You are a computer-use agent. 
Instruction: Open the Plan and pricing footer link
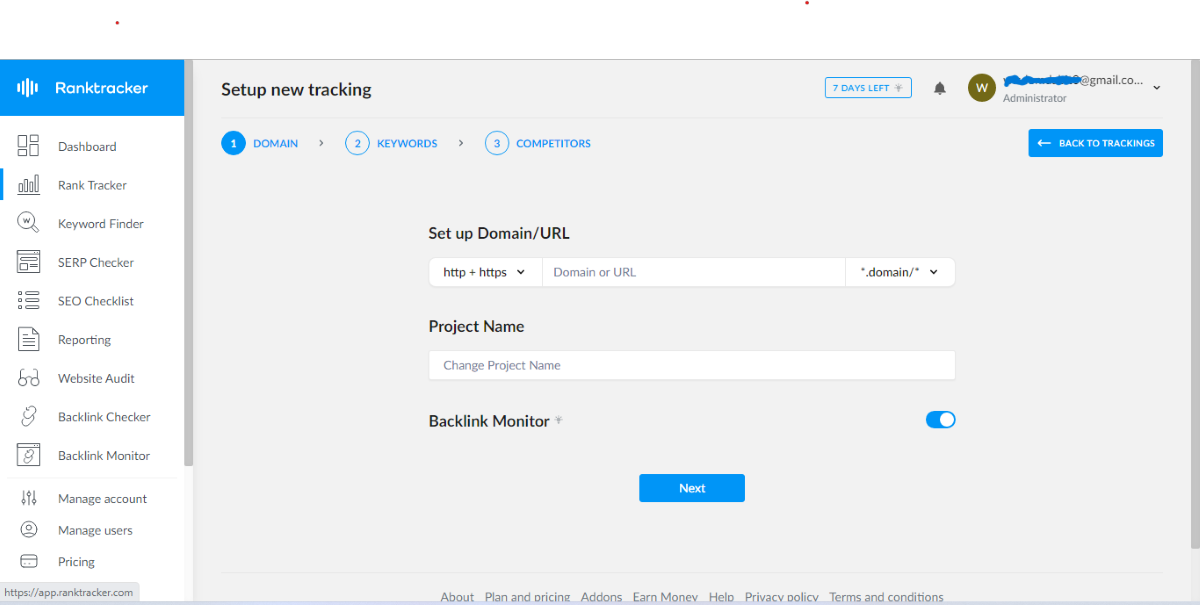click(527, 597)
